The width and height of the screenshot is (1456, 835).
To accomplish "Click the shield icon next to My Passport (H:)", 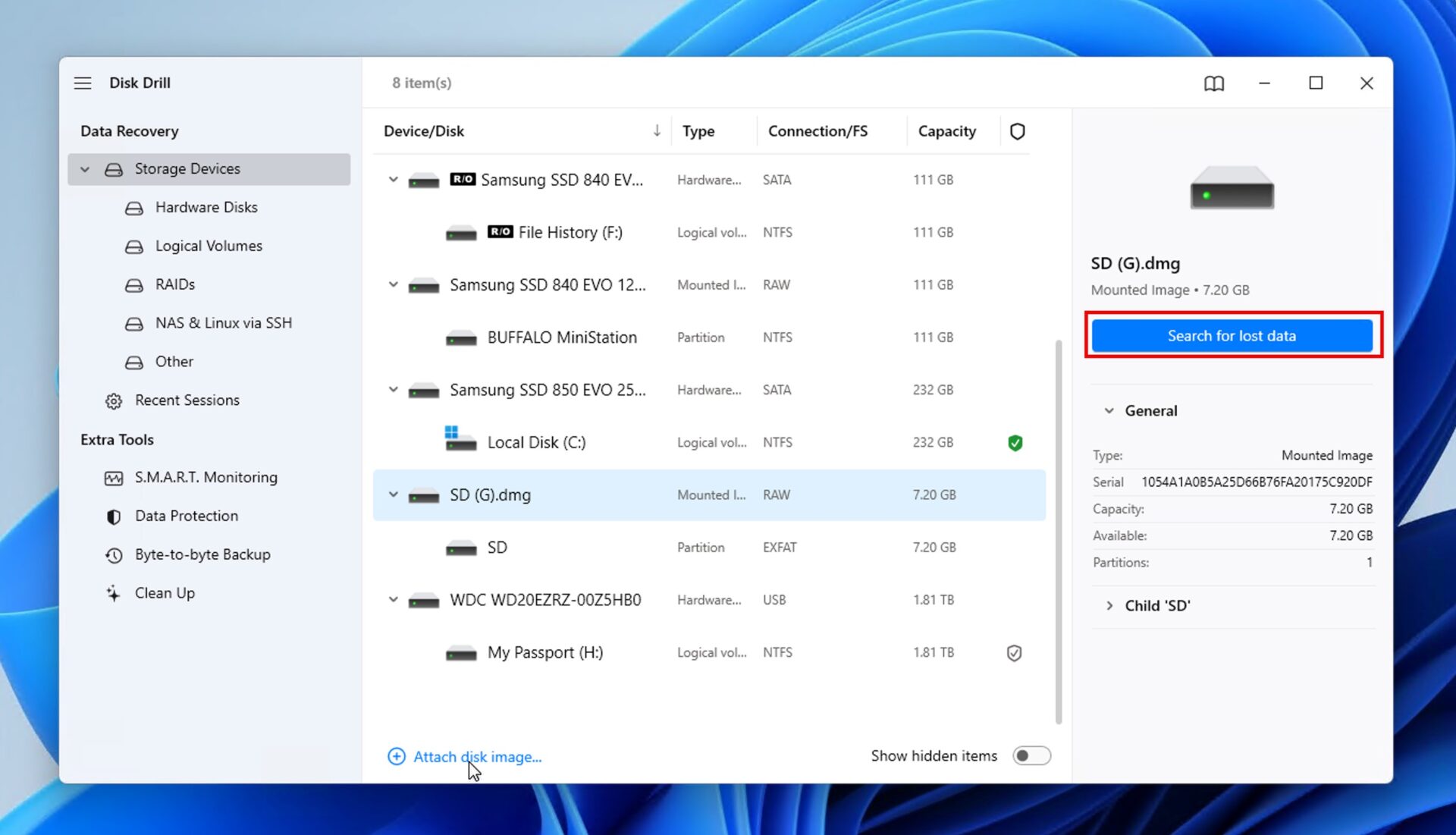I will [x=1015, y=652].
